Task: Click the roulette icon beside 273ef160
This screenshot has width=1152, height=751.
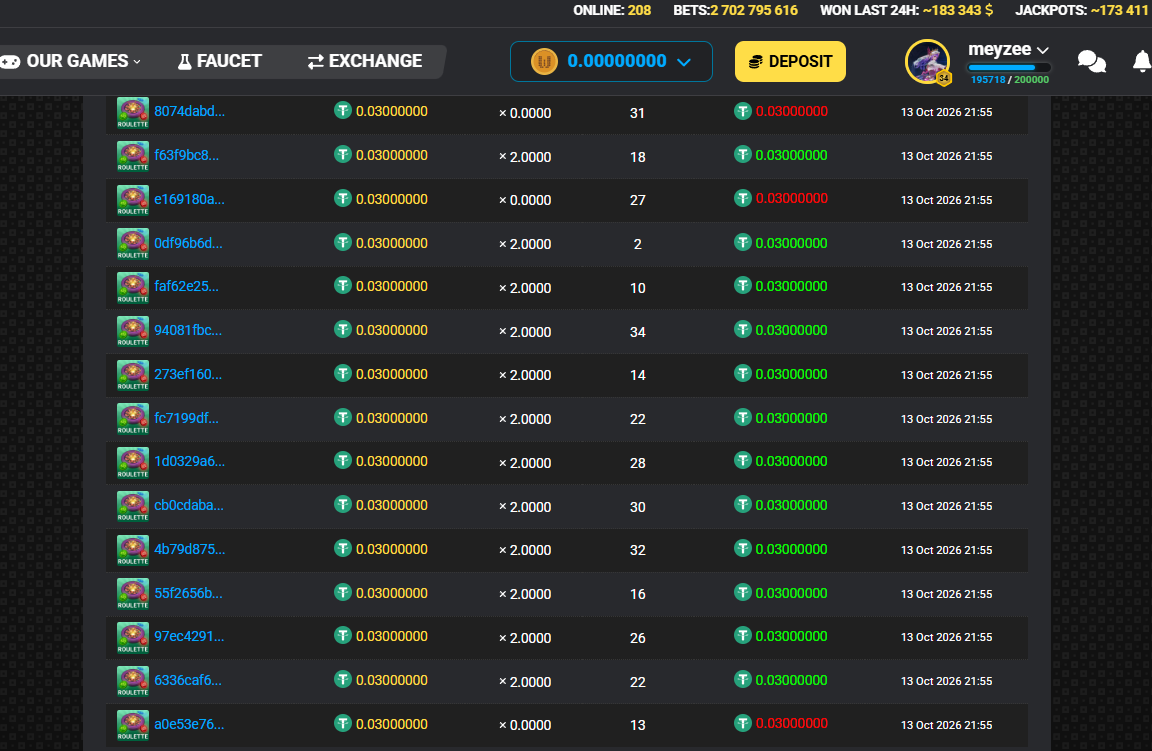Action: click(x=133, y=375)
